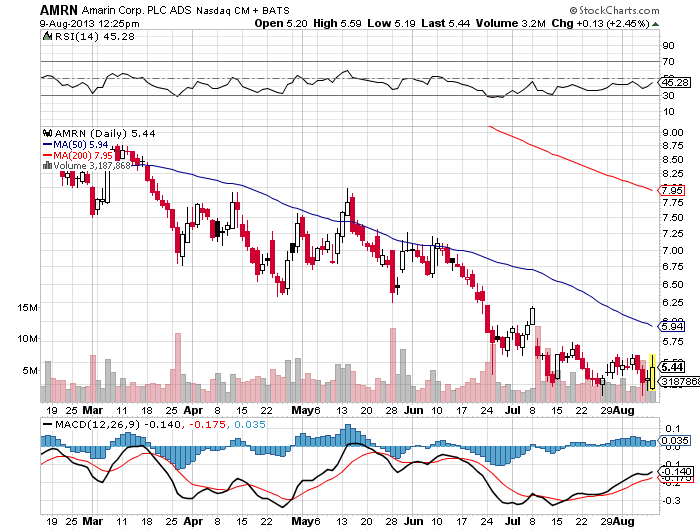Click the Open 5.20 value
Viewport: 700px width, 530px height.
point(281,23)
